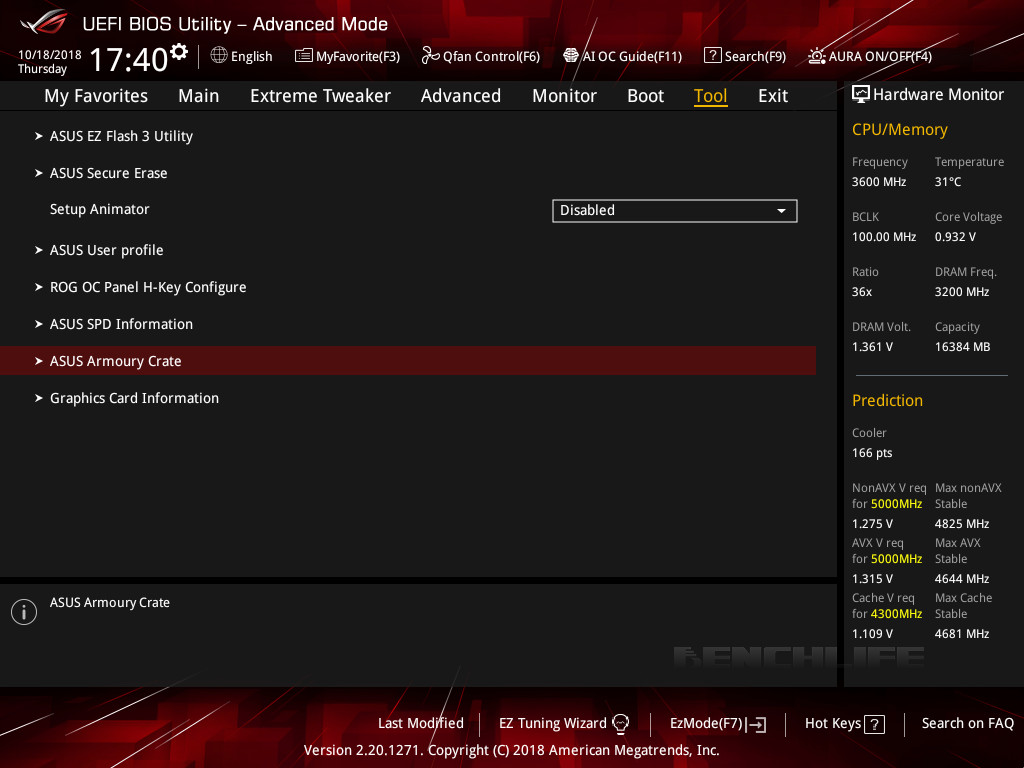The width and height of the screenshot is (1024, 768).
Task: Click the Setup Animator dropdown arrow
Action: [x=781, y=211]
